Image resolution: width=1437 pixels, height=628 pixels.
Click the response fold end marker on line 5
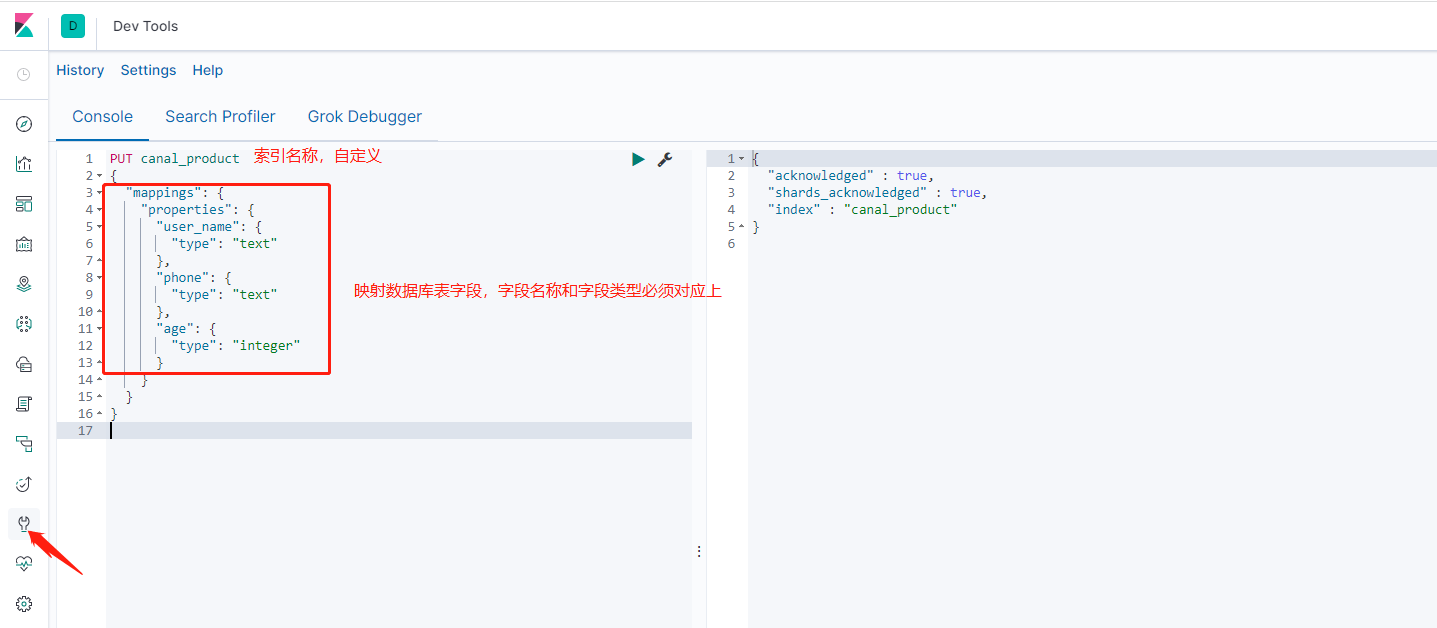coord(741,227)
